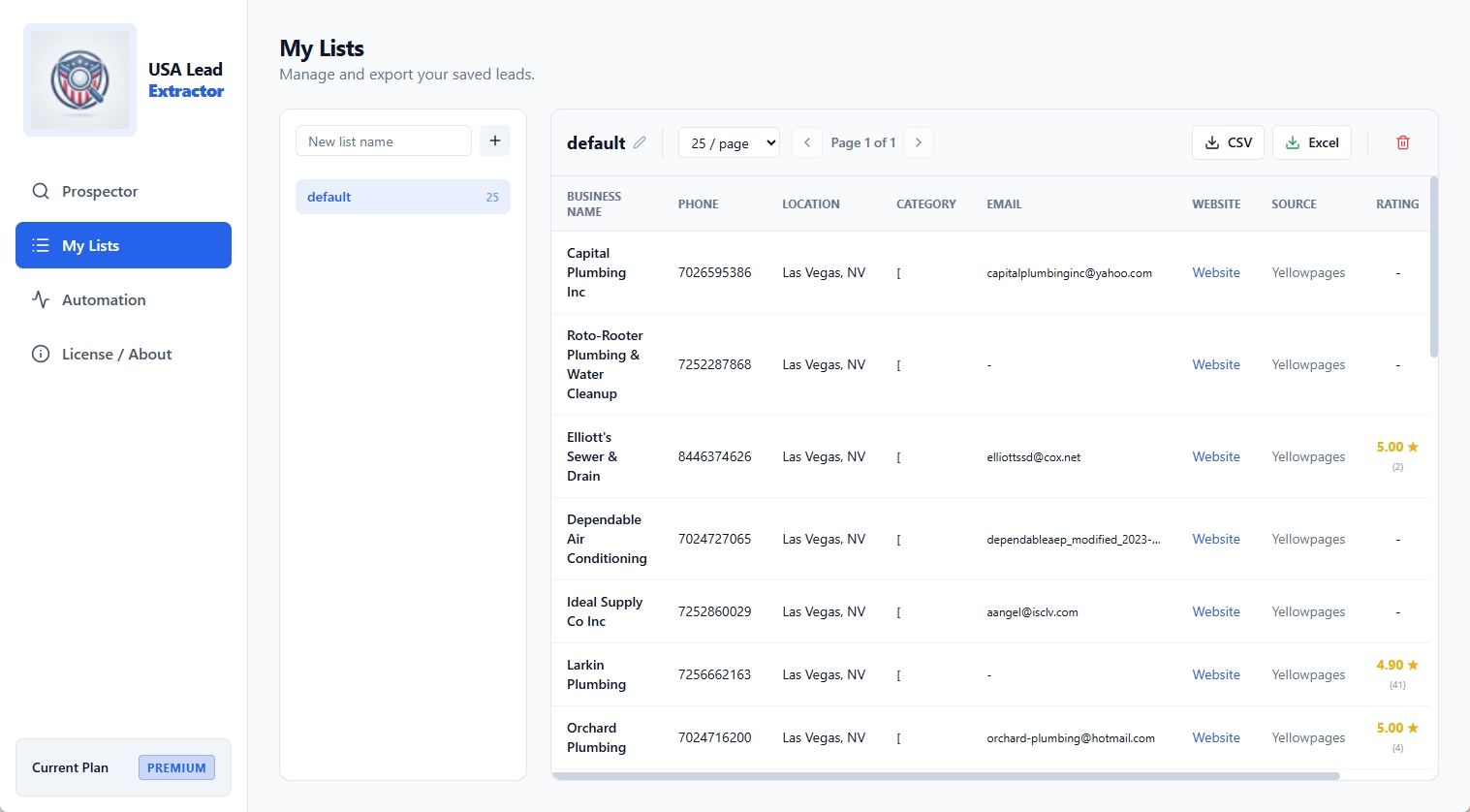
Task: Select the default list in the lists panel
Action: (402, 197)
